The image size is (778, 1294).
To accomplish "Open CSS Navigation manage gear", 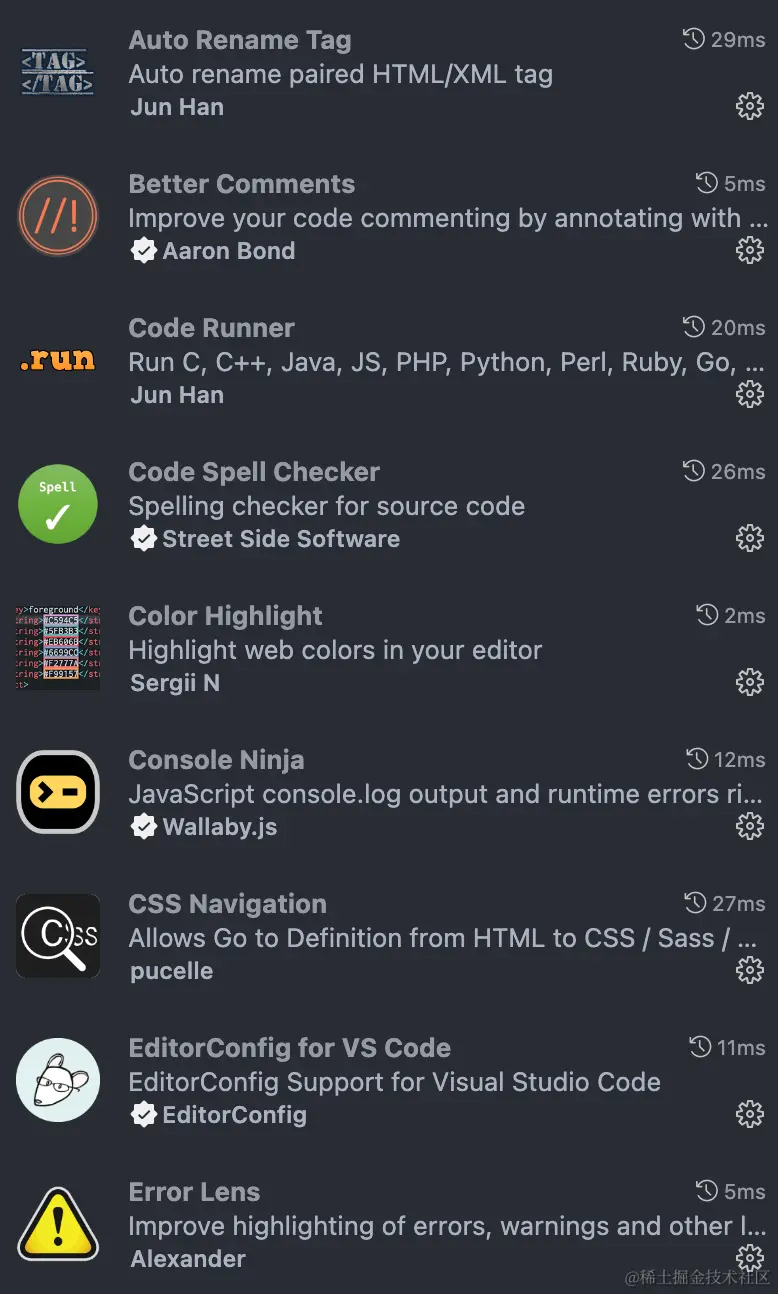I will coord(749,970).
